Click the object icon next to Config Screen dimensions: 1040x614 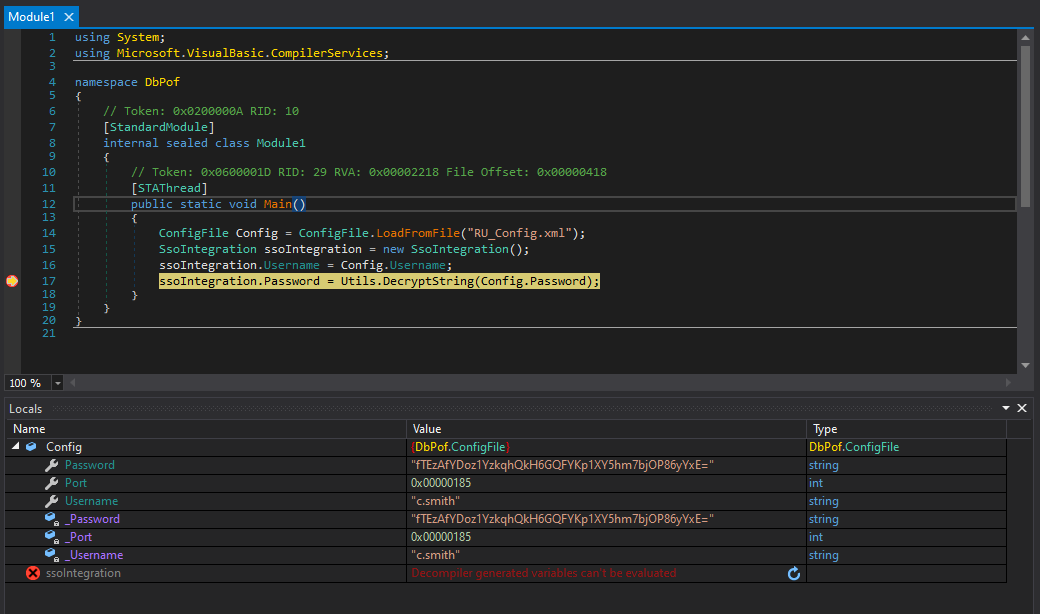31,447
